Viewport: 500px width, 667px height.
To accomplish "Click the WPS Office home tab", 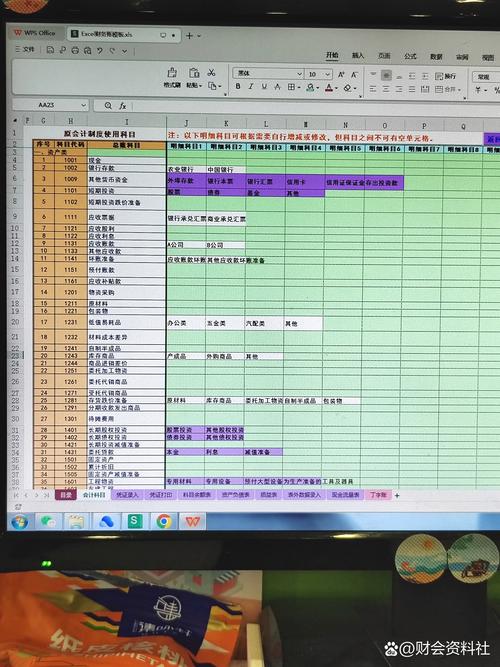I will [37, 33].
